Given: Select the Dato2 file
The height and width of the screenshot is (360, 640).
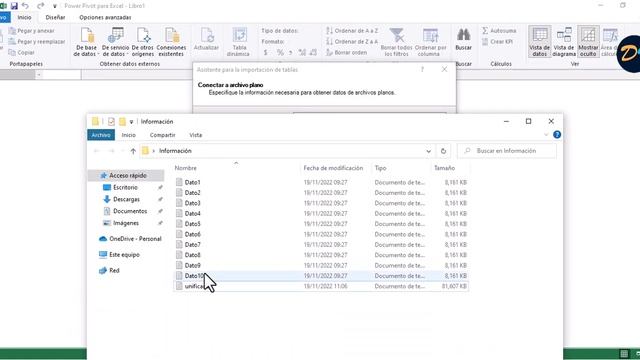Looking at the screenshot, I should click(321, 193).
